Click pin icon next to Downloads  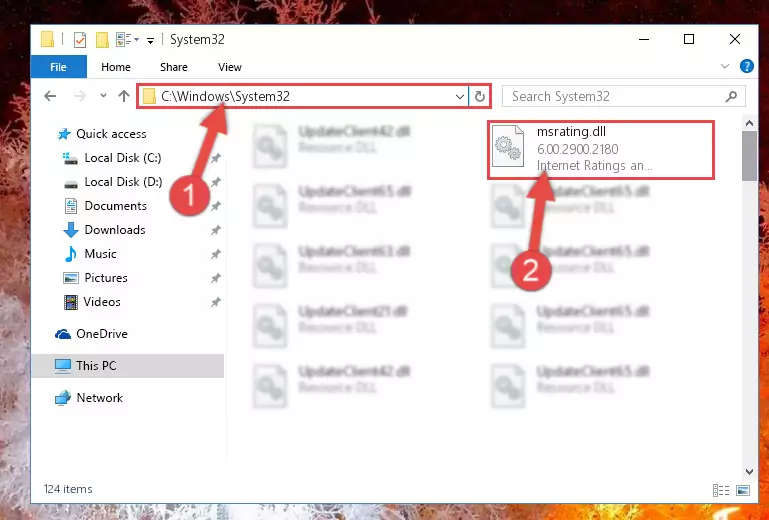click(215, 230)
